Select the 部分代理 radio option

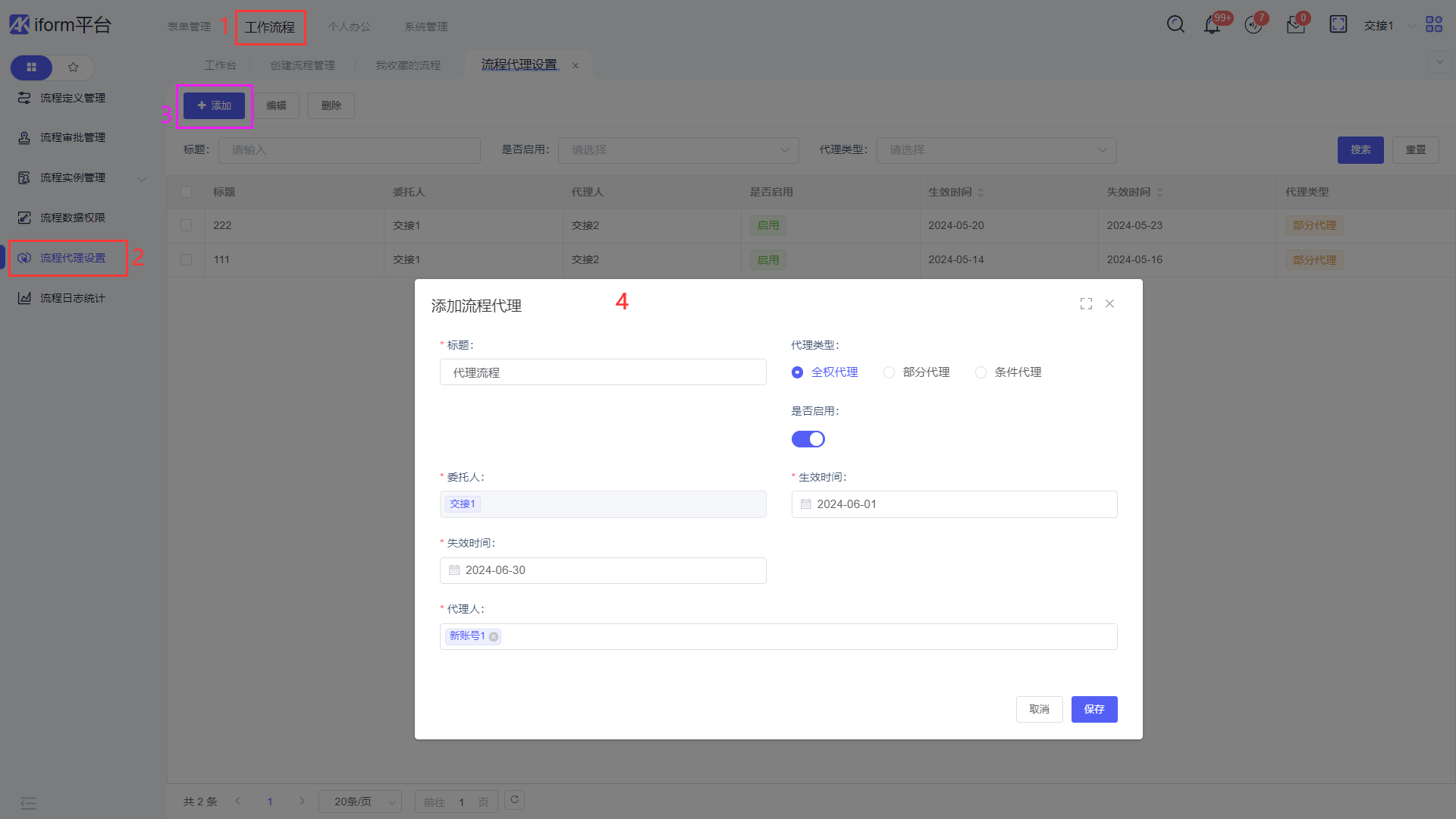[889, 372]
